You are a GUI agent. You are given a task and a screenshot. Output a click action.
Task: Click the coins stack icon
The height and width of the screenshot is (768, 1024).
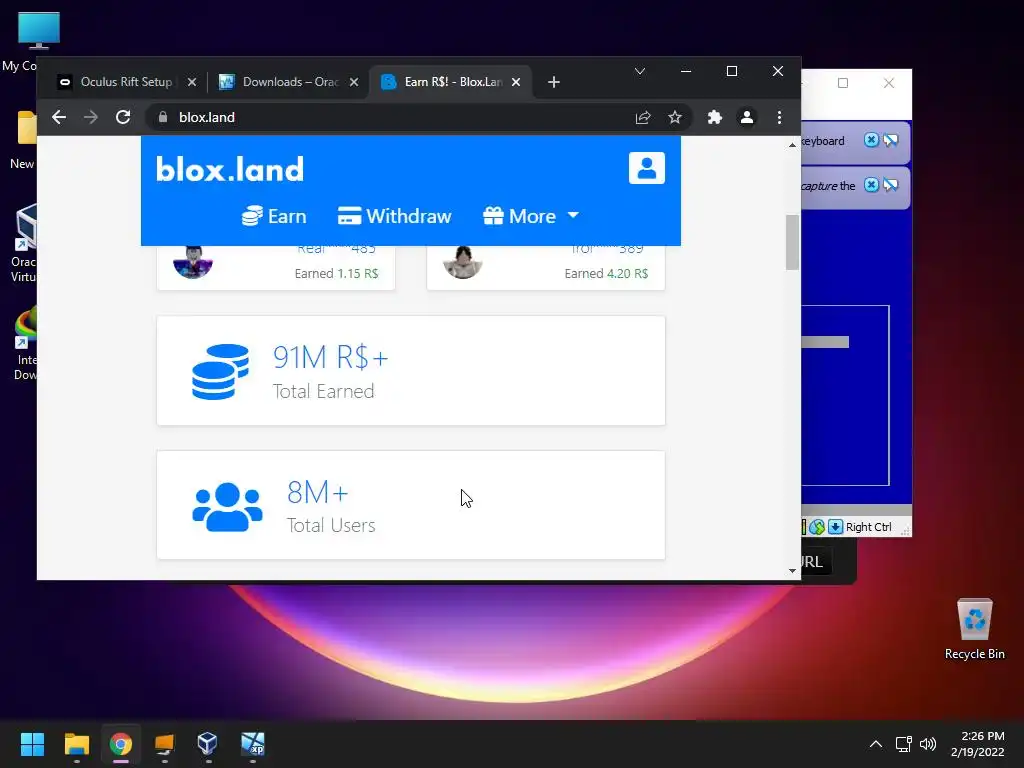pyautogui.click(x=220, y=371)
